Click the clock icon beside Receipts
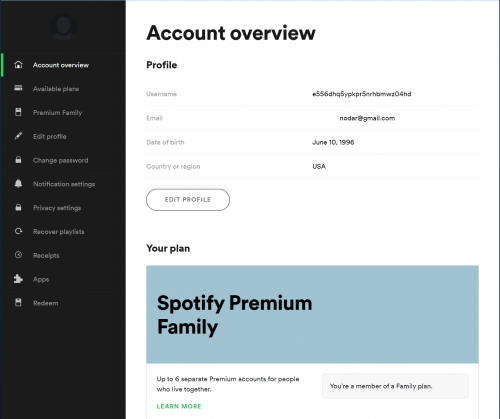This screenshot has width=500, height=419. tap(18, 255)
